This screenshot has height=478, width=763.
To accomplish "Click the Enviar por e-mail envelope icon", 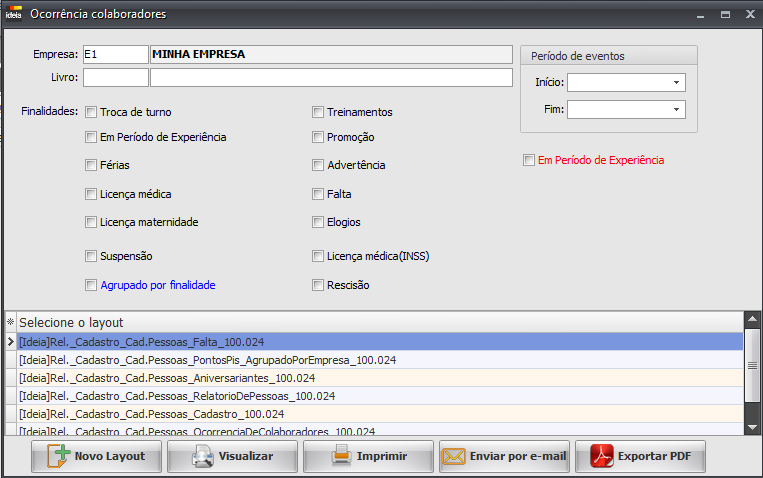I will (x=454, y=456).
